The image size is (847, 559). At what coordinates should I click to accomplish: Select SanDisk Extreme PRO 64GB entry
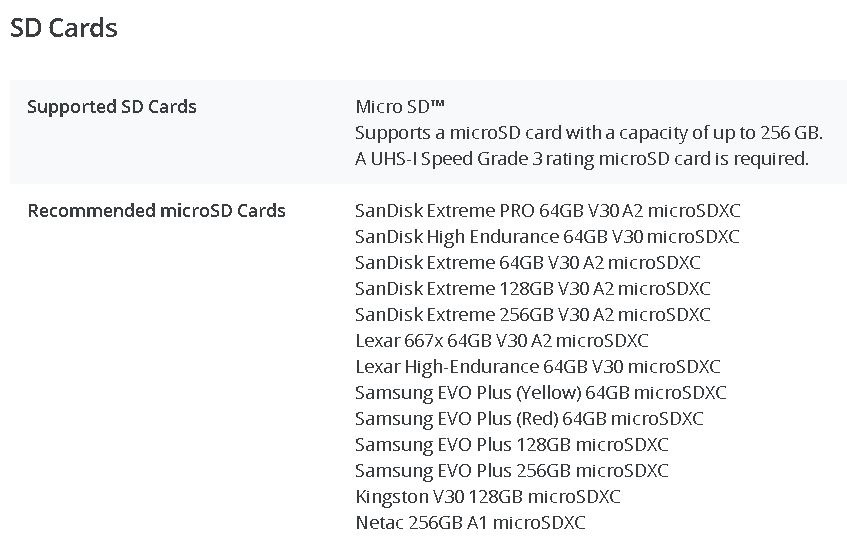click(548, 211)
